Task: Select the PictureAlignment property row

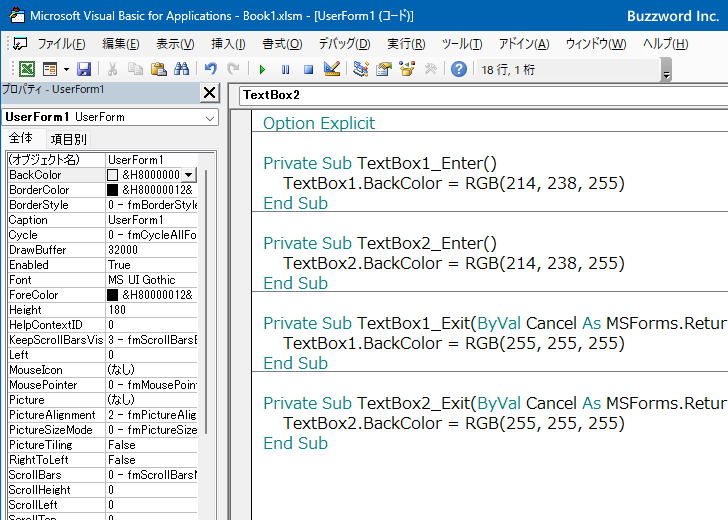Action: tap(103, 415)
